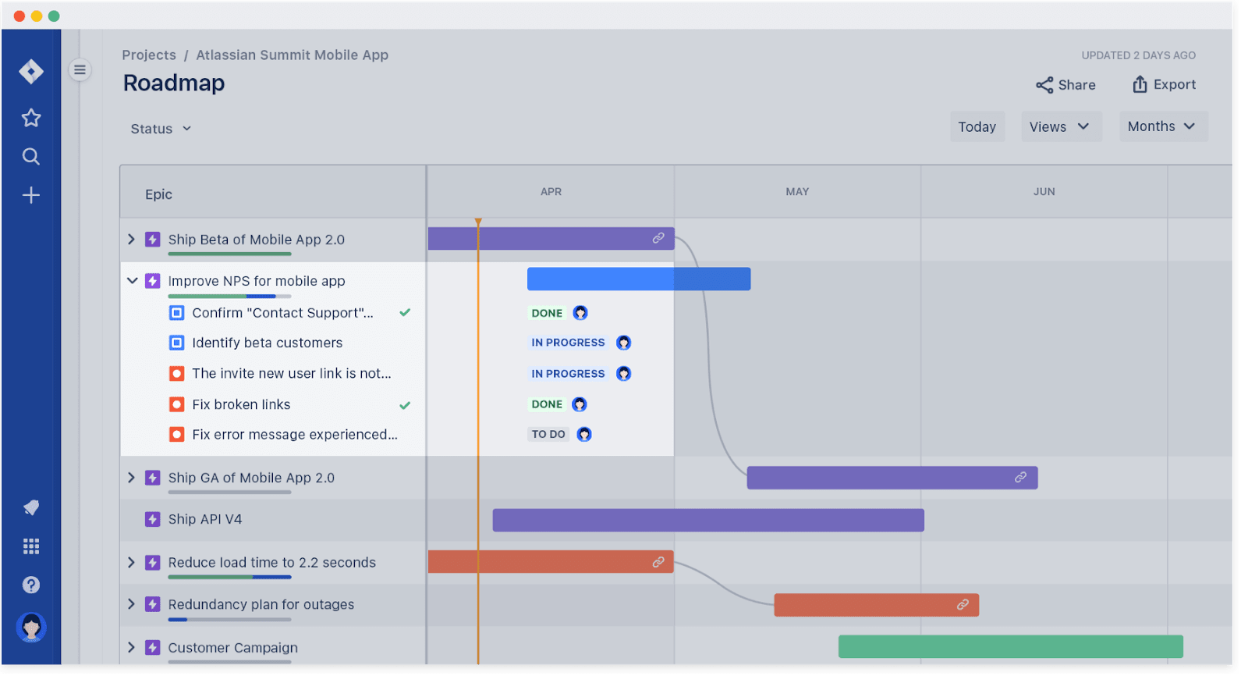Click the Create plus icon in the sidebar
Image resolution: width=1239 pixels, height=674 pixels.
[x=31, y=195]
